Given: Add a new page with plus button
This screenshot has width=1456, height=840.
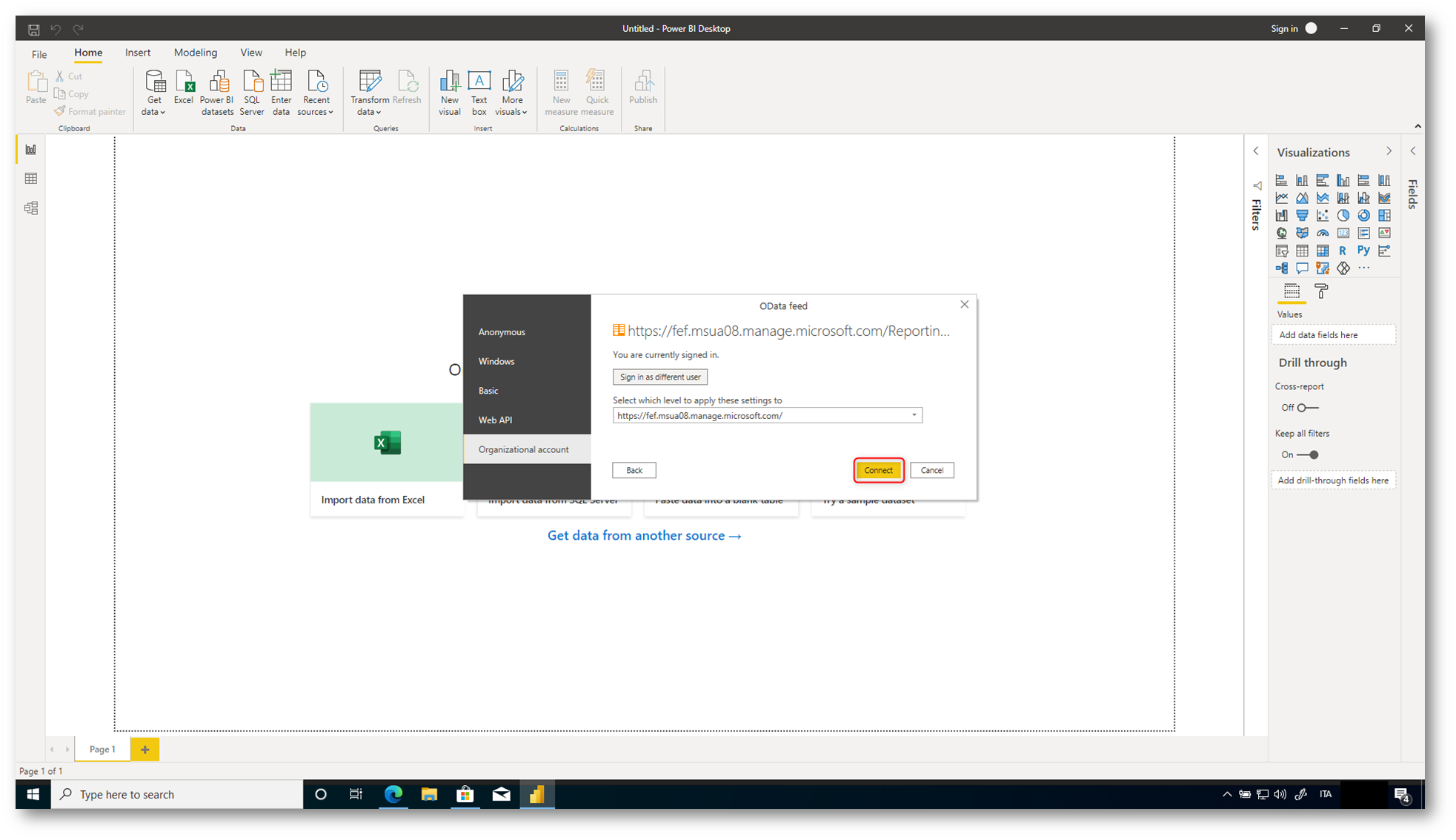Looking at the screenshot, I should click(144, 750).
